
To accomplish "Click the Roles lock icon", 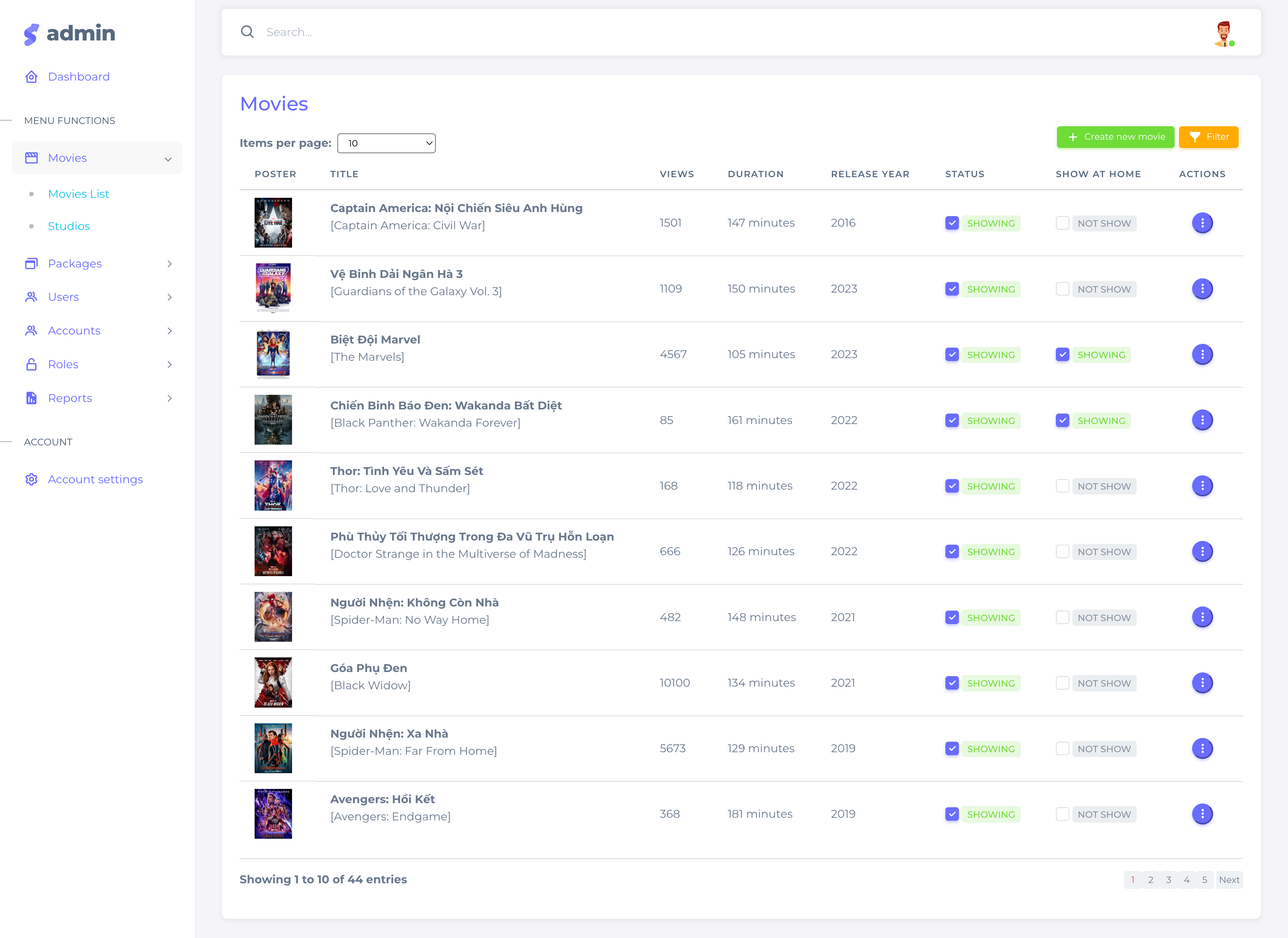I will pos(31,364).
